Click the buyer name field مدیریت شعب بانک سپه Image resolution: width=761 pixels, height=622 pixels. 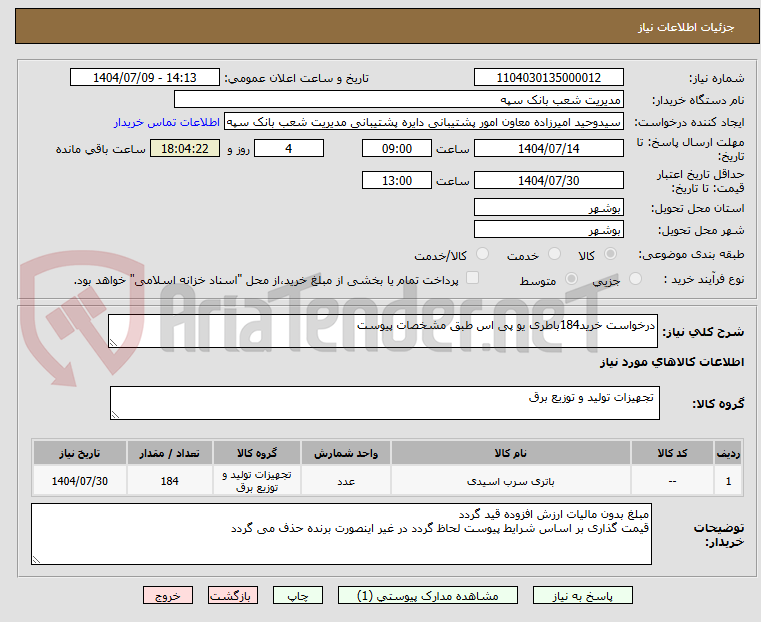[x=398, y=99]
